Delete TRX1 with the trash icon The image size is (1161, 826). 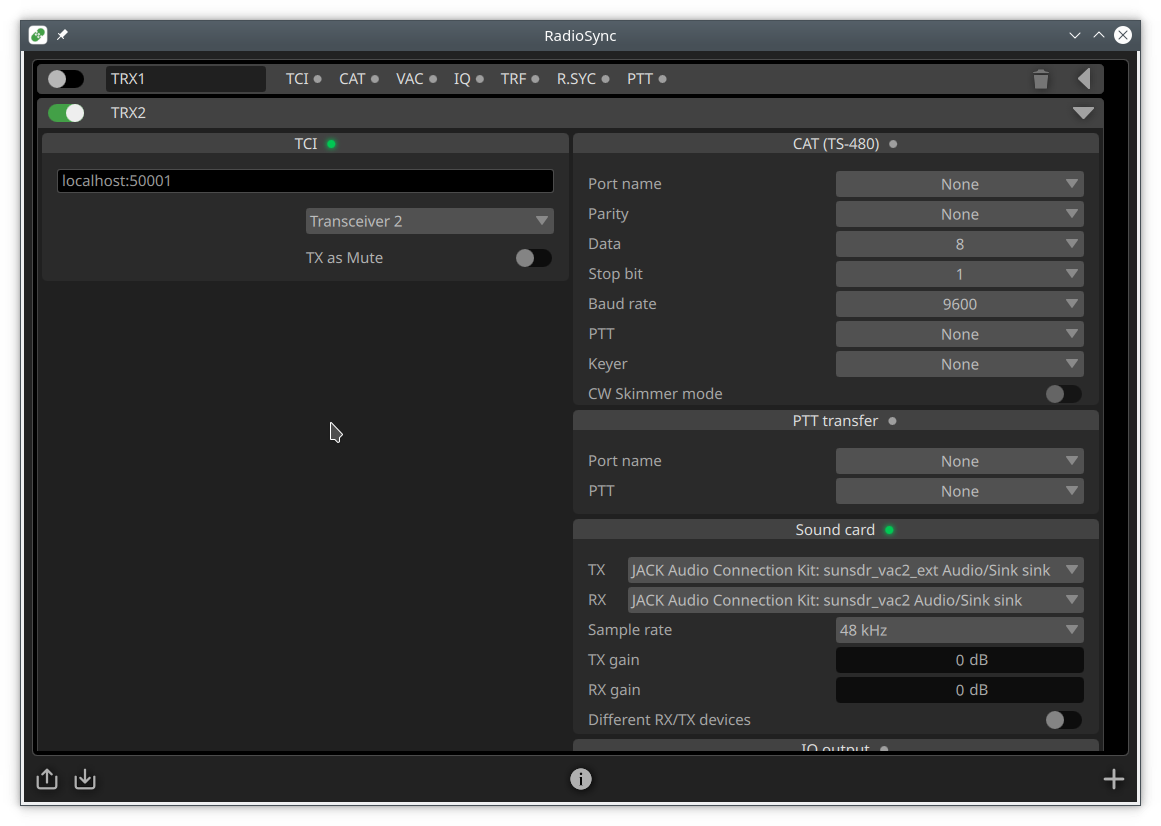pyautogui.click(x=1040, y=79)
